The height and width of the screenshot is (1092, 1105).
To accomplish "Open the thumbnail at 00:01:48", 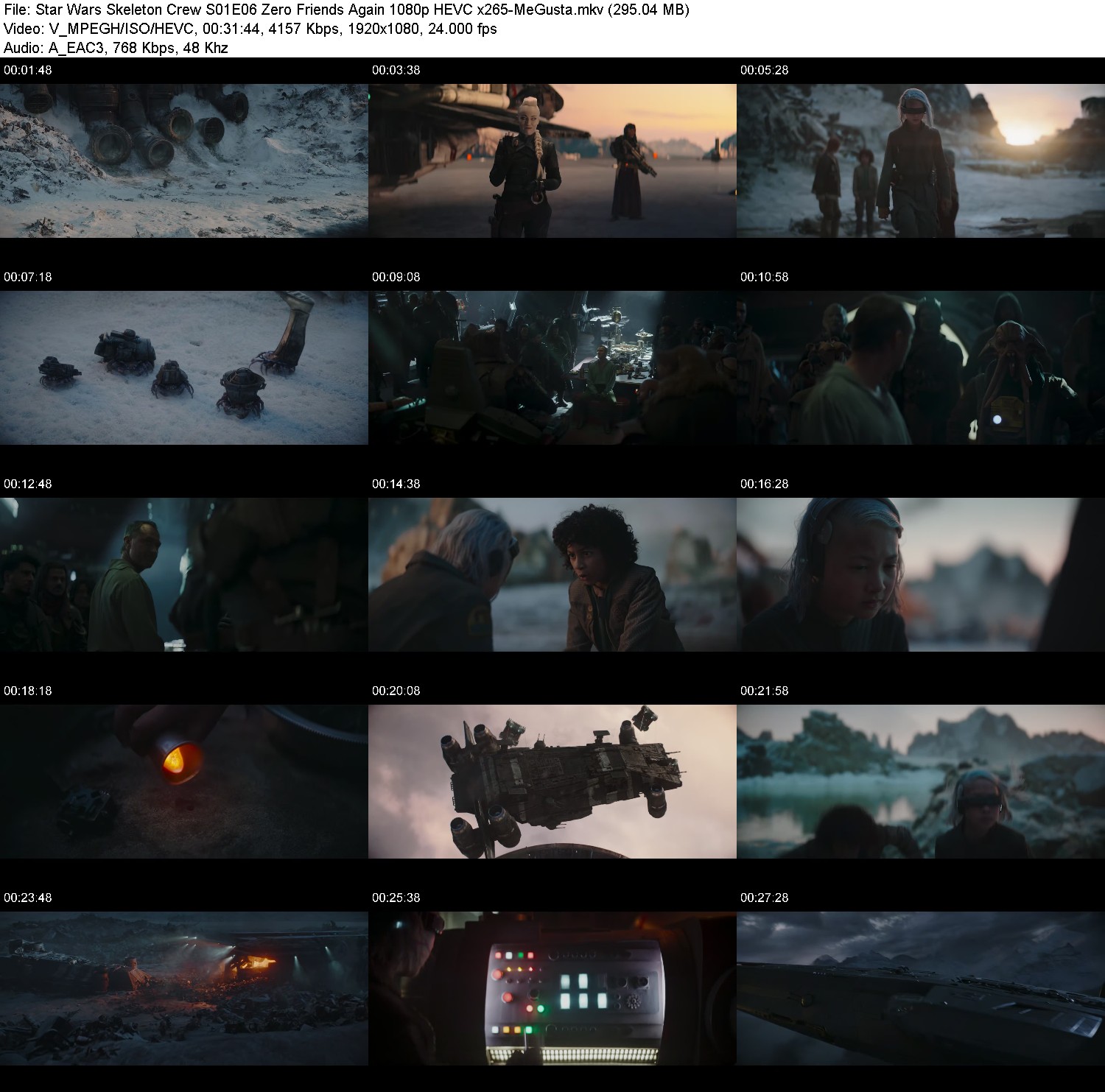I will coord(184,161).
